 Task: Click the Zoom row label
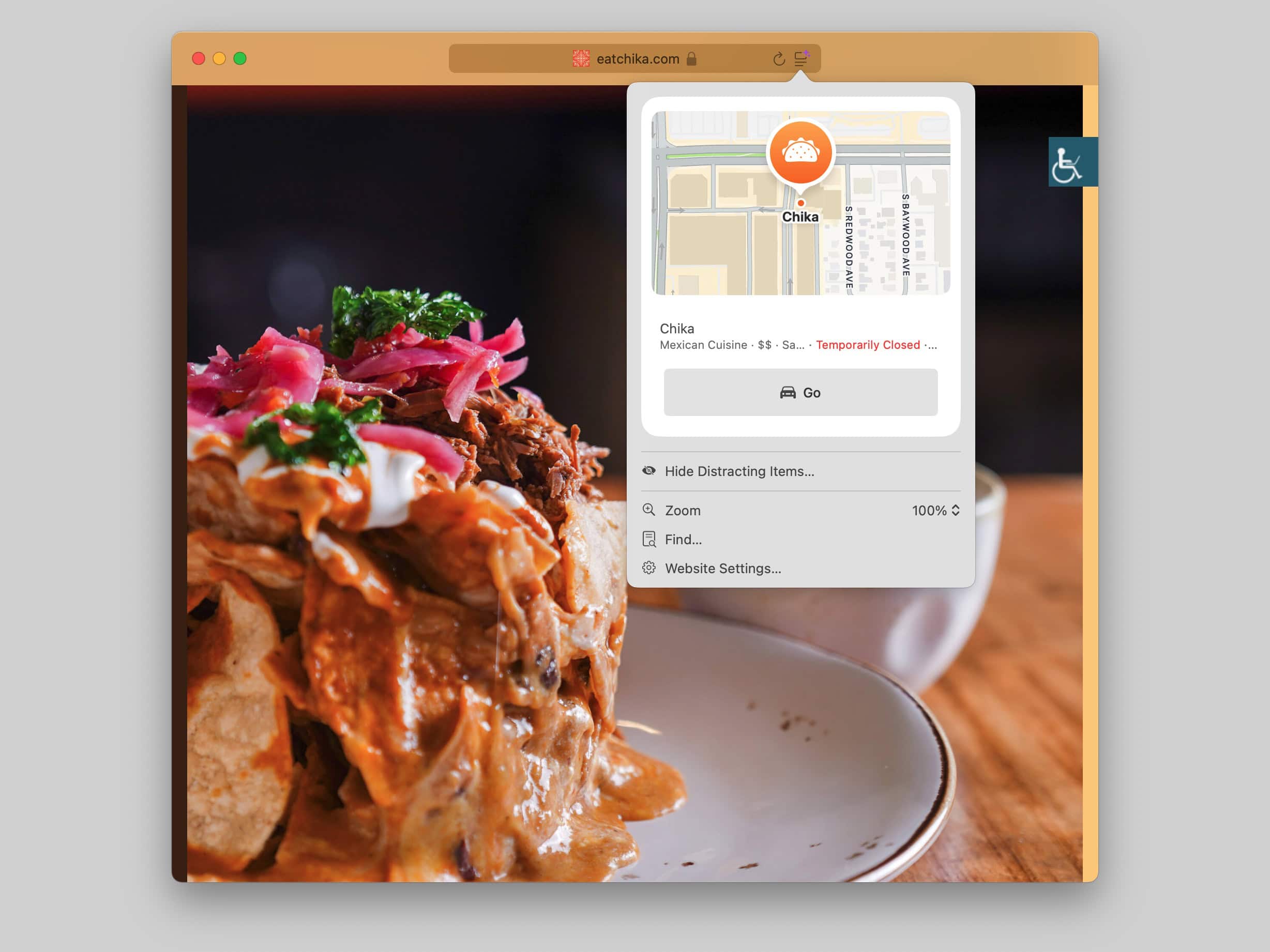(x=683, y=510)
